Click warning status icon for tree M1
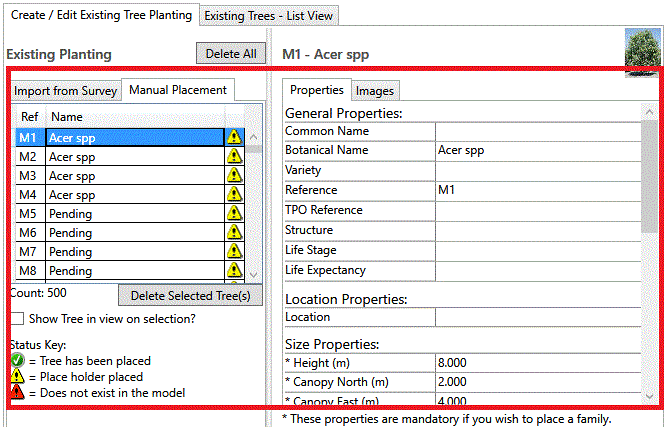The height and width of the screenshot is (427, 669). [x=234, y=138]
